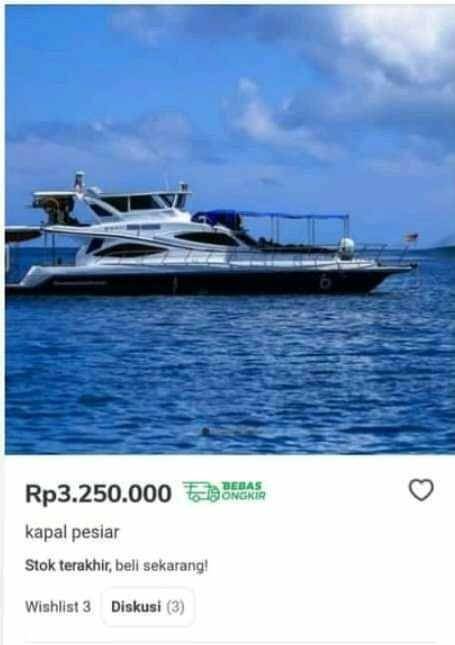Click the blue canopy on the yacht deck
The image size is (455, 645).
(x=272, y=216)
